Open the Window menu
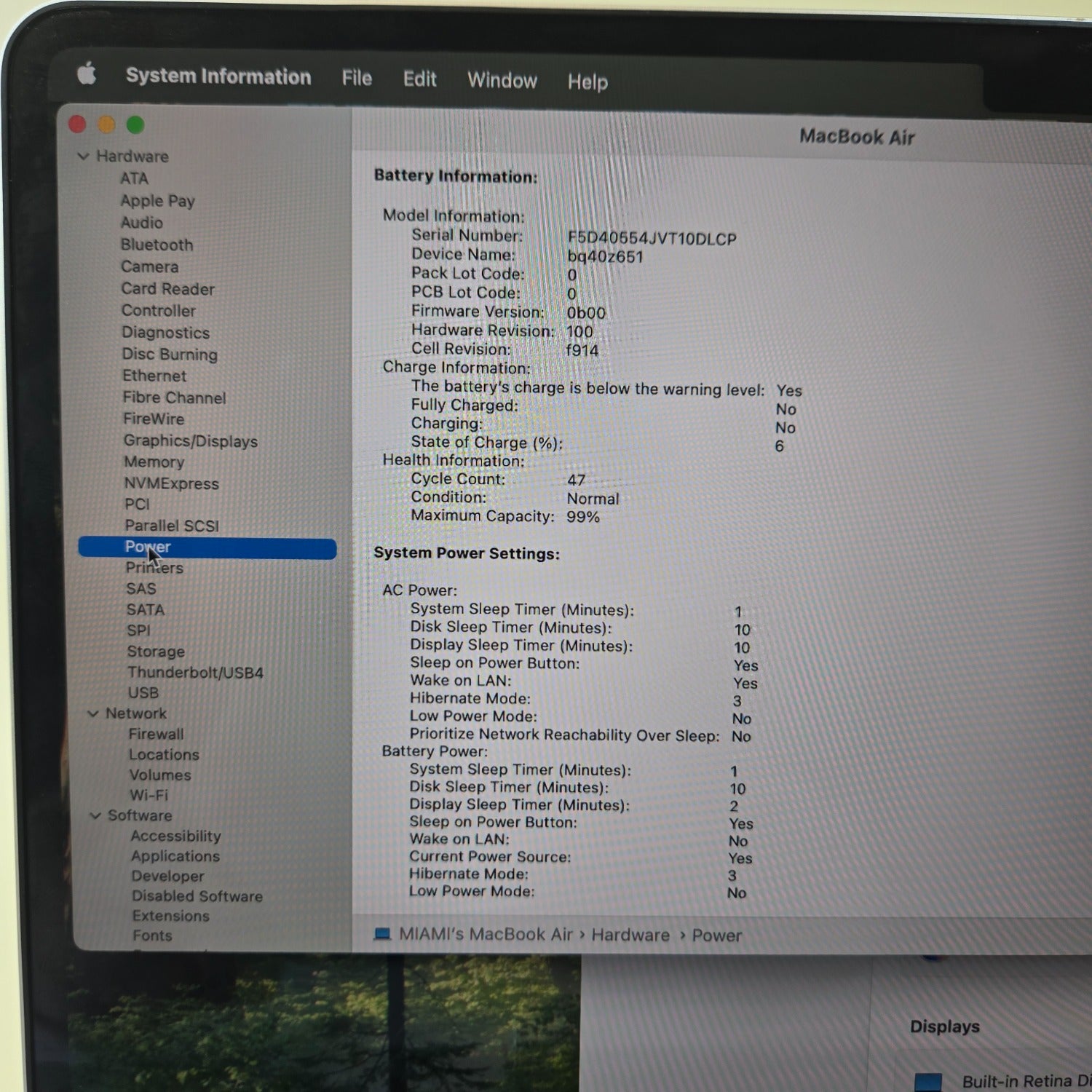 coord(502,80)
